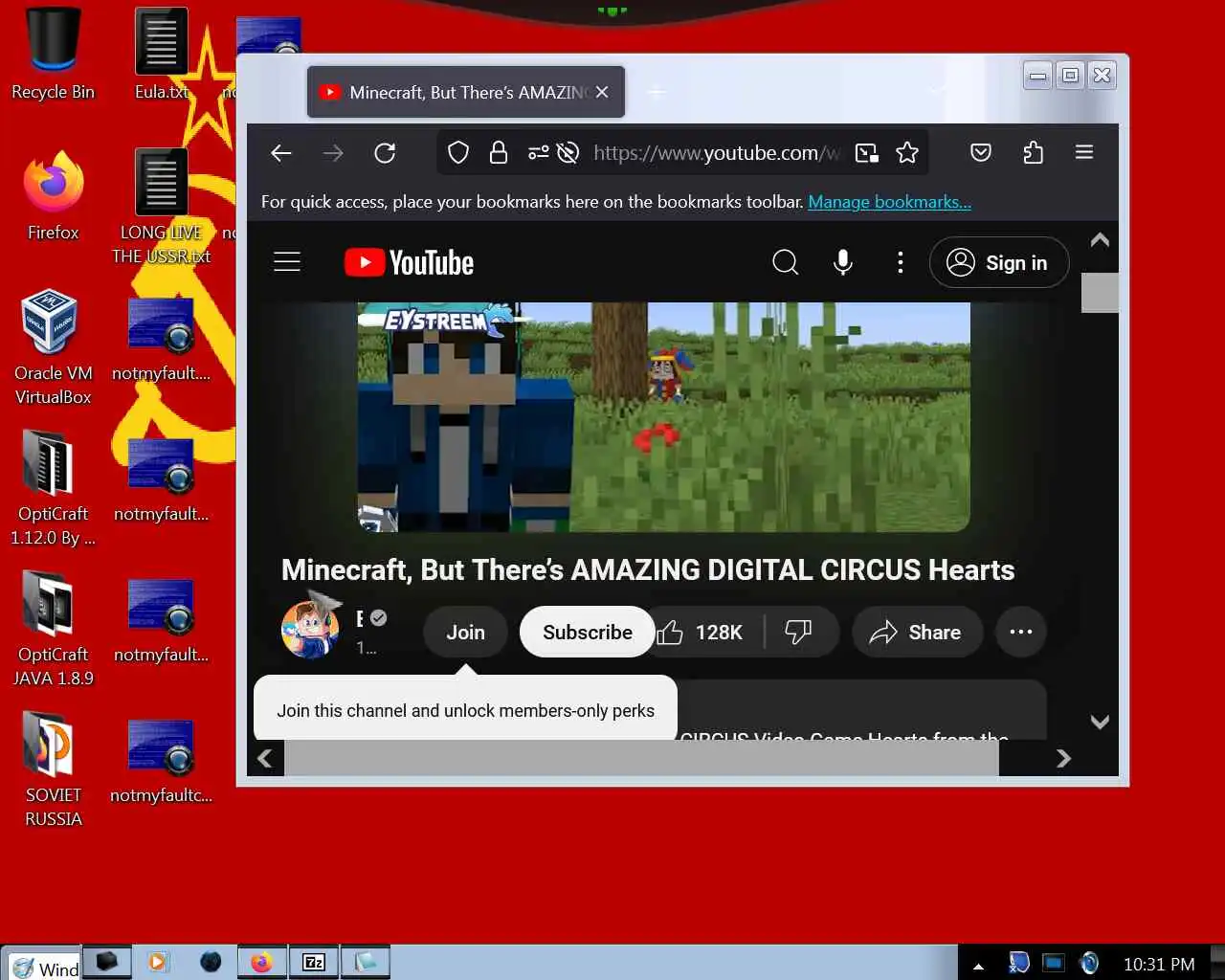Select the Oracle VM VirtualBox shortcut
The height and width of the screenshot is (980, 1225).
click(53, 347)
